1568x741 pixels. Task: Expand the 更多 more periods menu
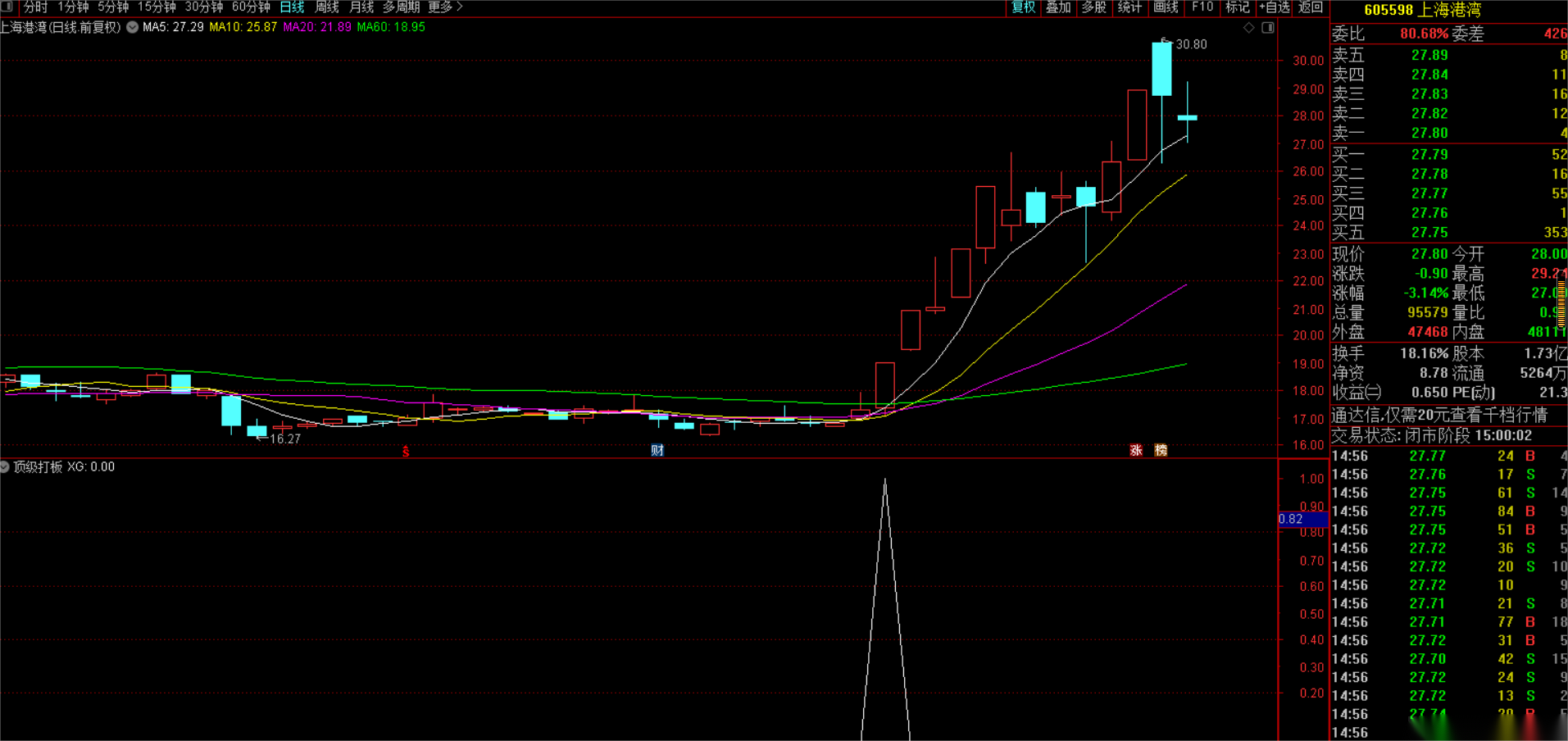(x=445, y=7)
